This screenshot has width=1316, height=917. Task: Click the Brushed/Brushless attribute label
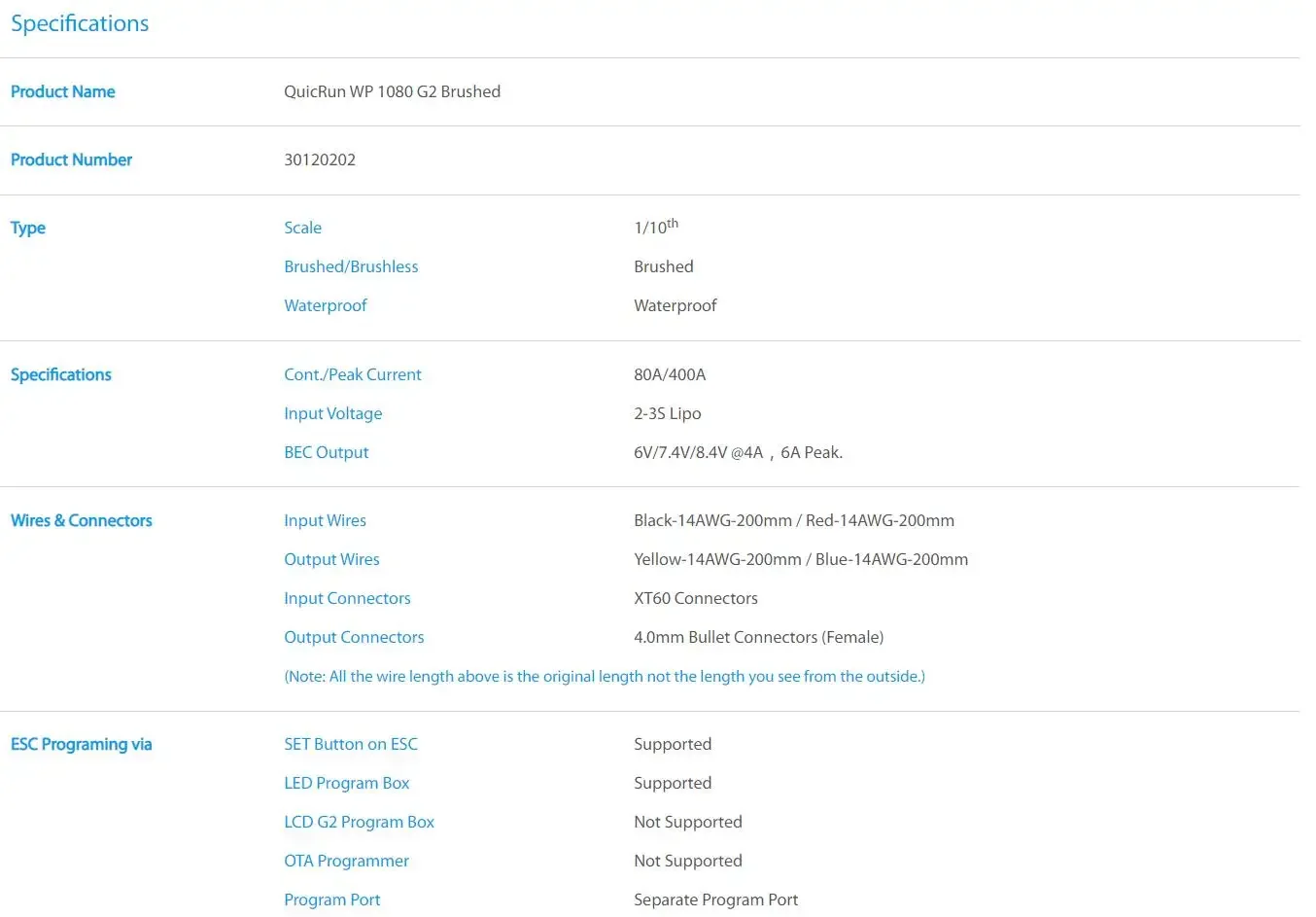(351, 266)
